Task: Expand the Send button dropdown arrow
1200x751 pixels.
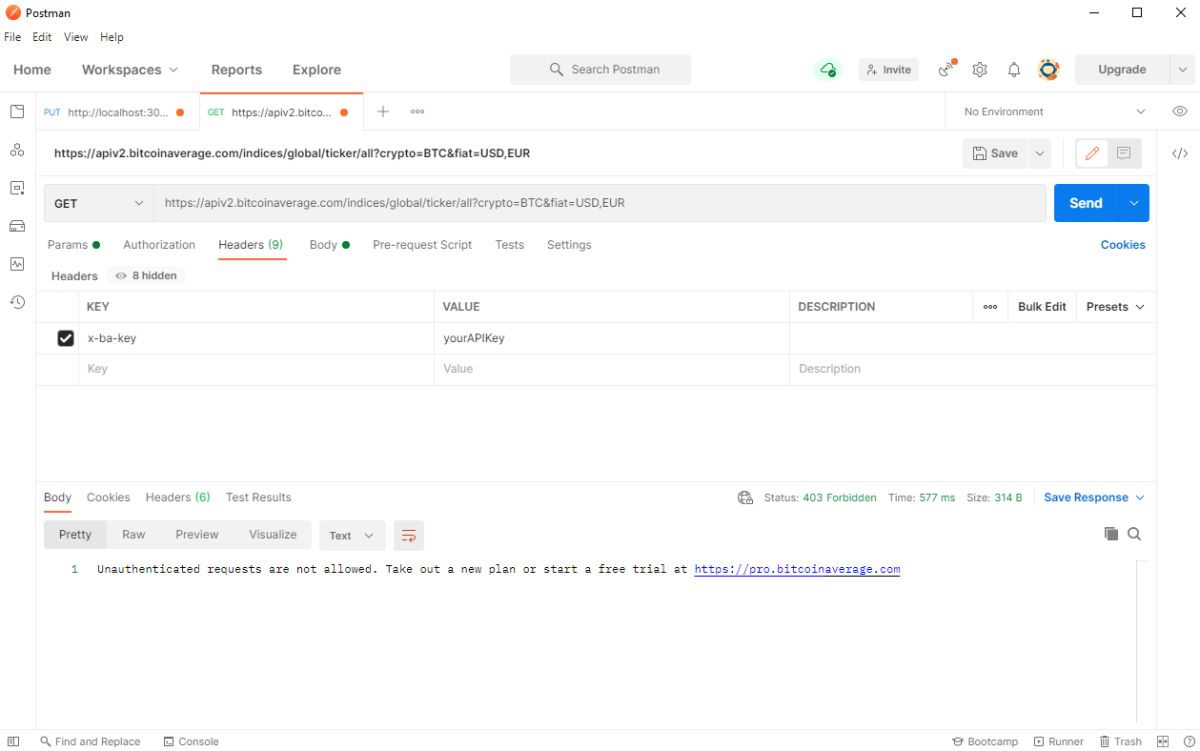Action: 1134,203
